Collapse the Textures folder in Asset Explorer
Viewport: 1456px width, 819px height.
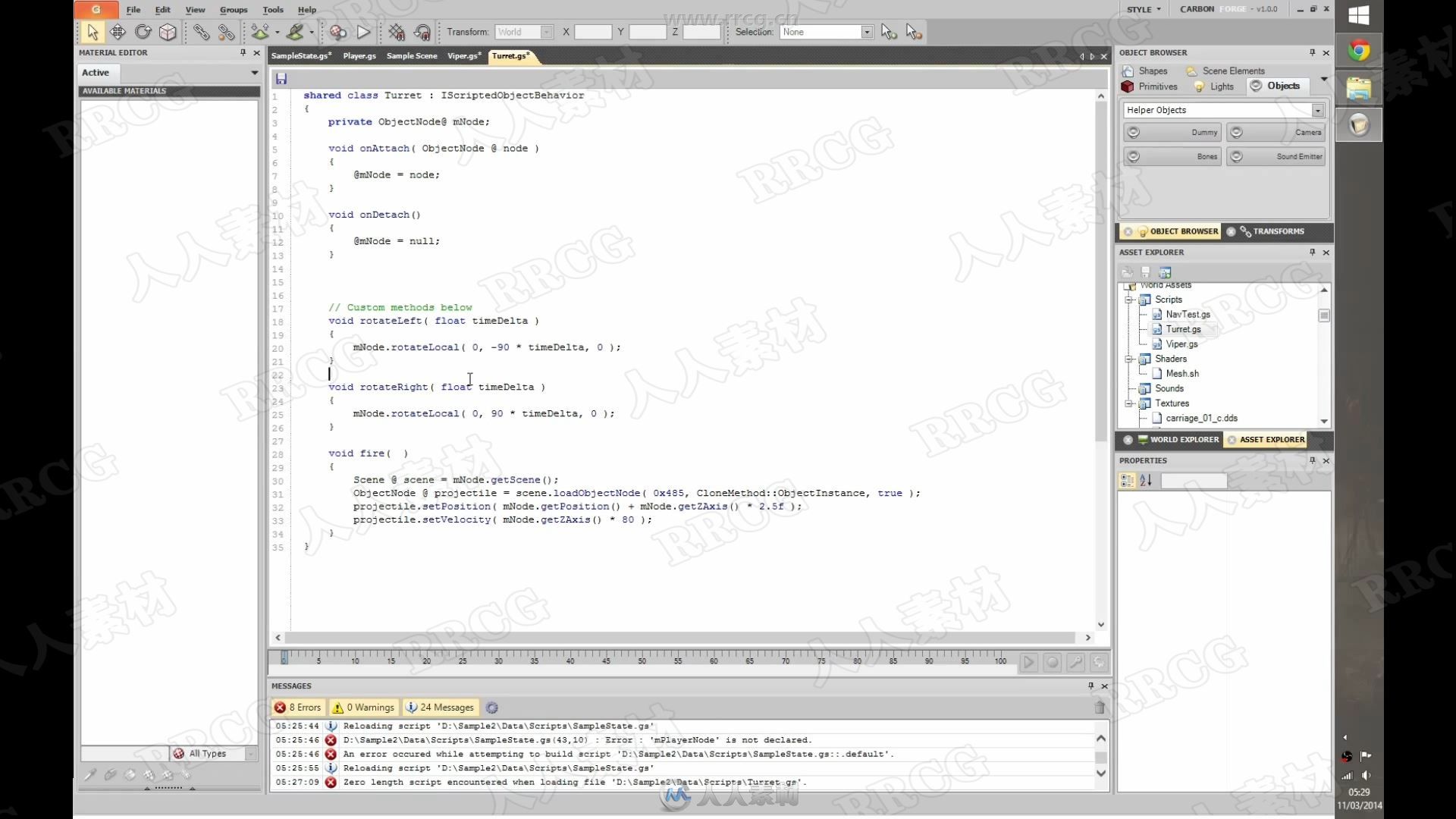(1129, 403)
